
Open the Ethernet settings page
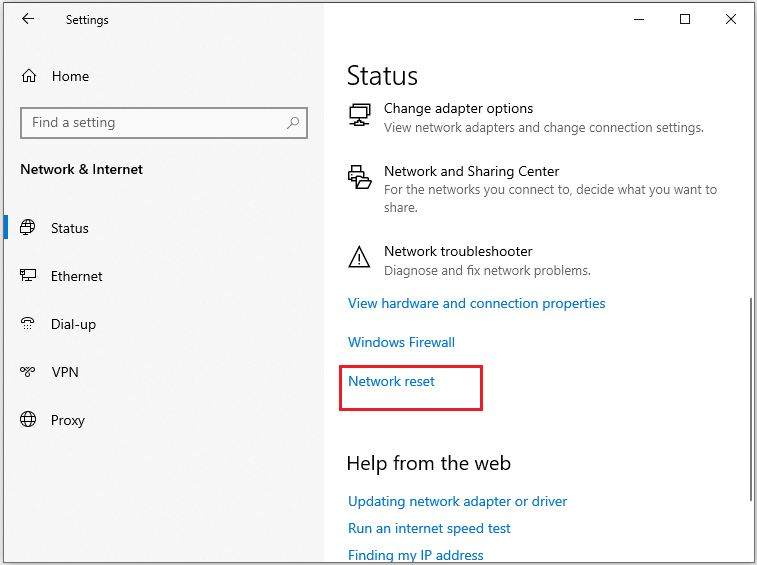tap(77, 276)
